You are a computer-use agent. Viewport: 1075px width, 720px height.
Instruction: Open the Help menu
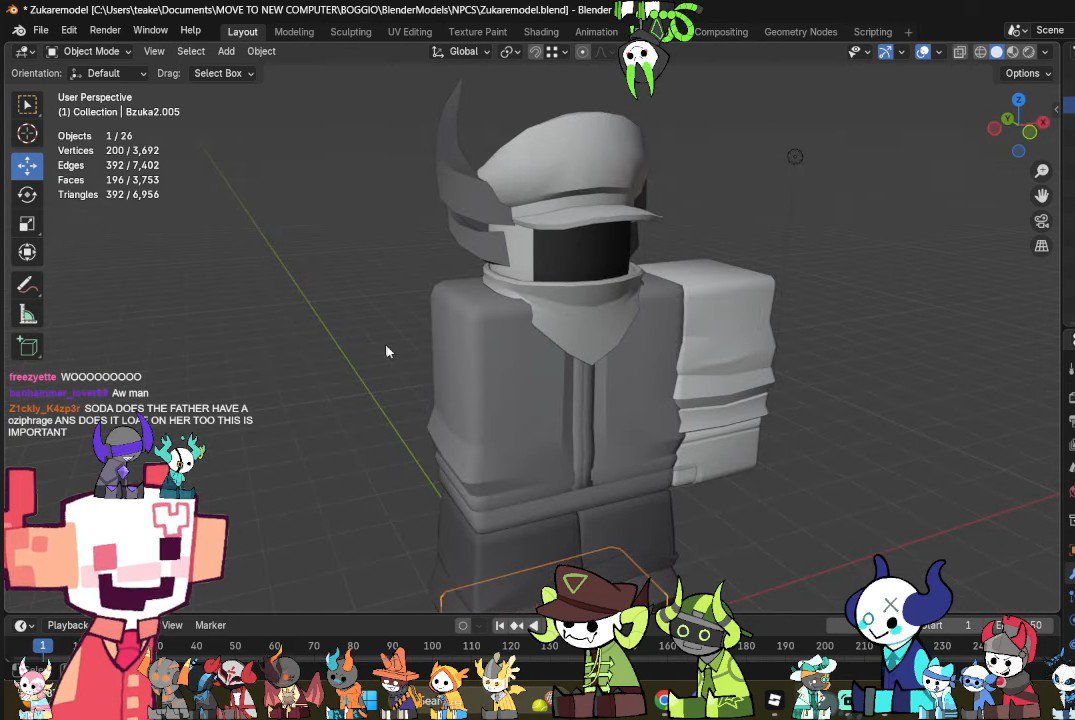[191, 30]
